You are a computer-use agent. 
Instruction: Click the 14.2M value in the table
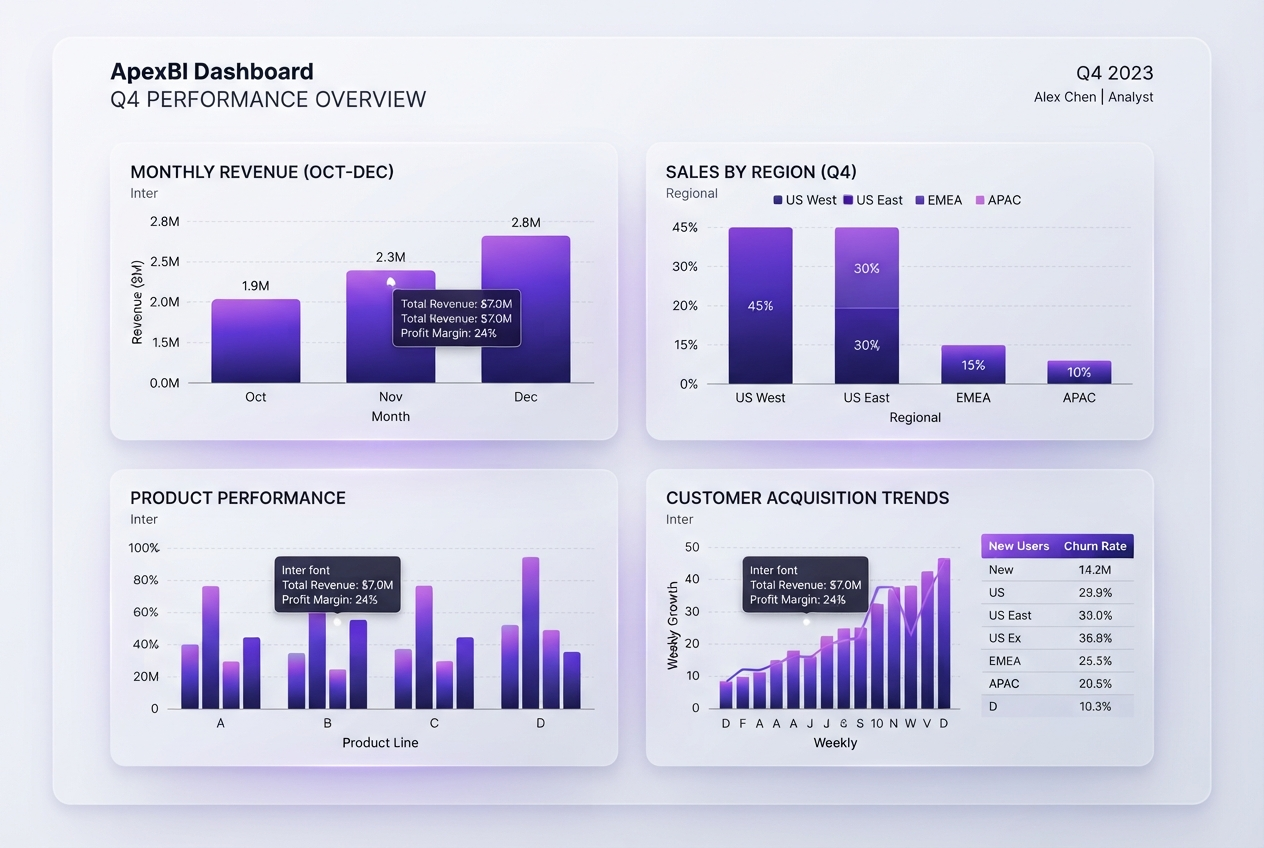(1095, 570)
